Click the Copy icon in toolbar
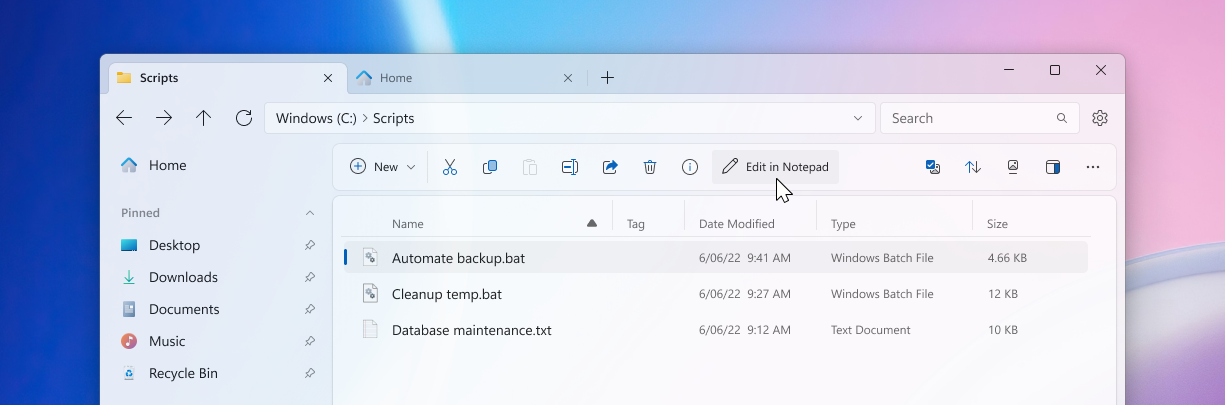This screenshot has height=405, width=1225. pos(490,167)
